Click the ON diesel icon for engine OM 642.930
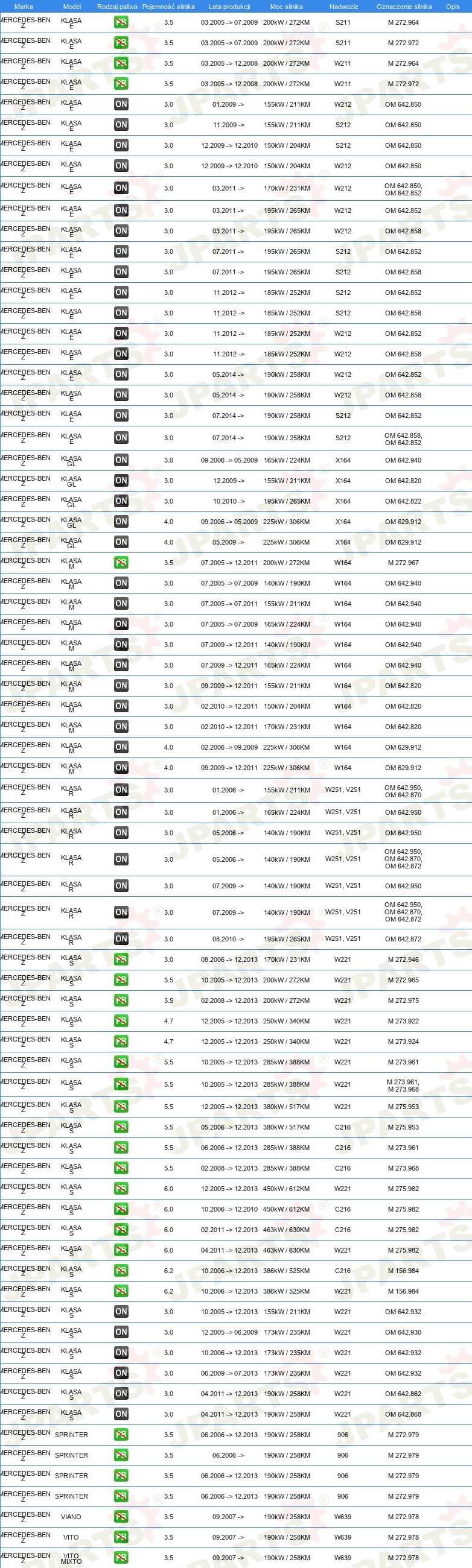Image resolution: width=472 pixels, height=1568 pixels. coord(121,1332)
